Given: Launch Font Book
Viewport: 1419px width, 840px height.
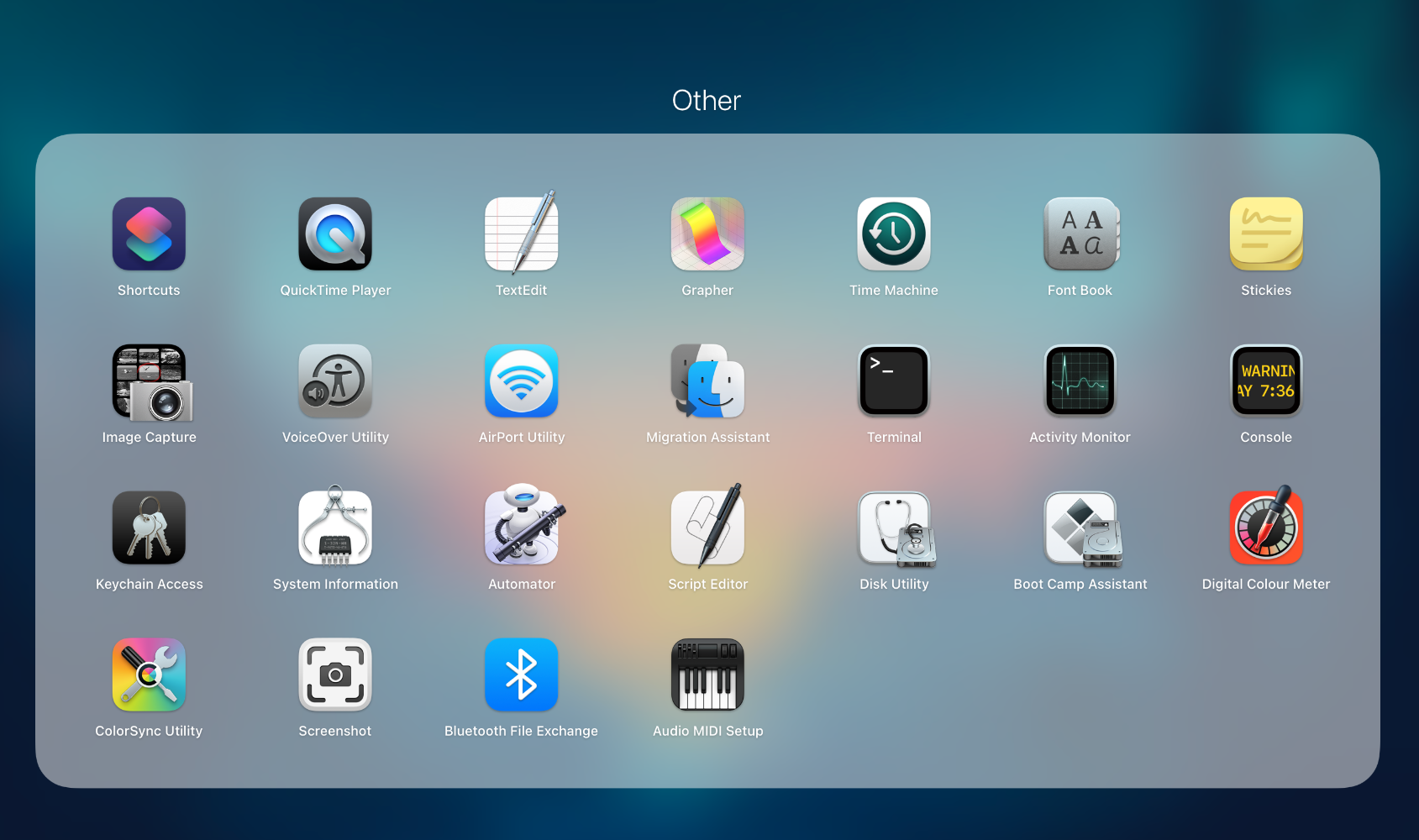Looking at the screenshot, I should click(x=1080, y=234).
